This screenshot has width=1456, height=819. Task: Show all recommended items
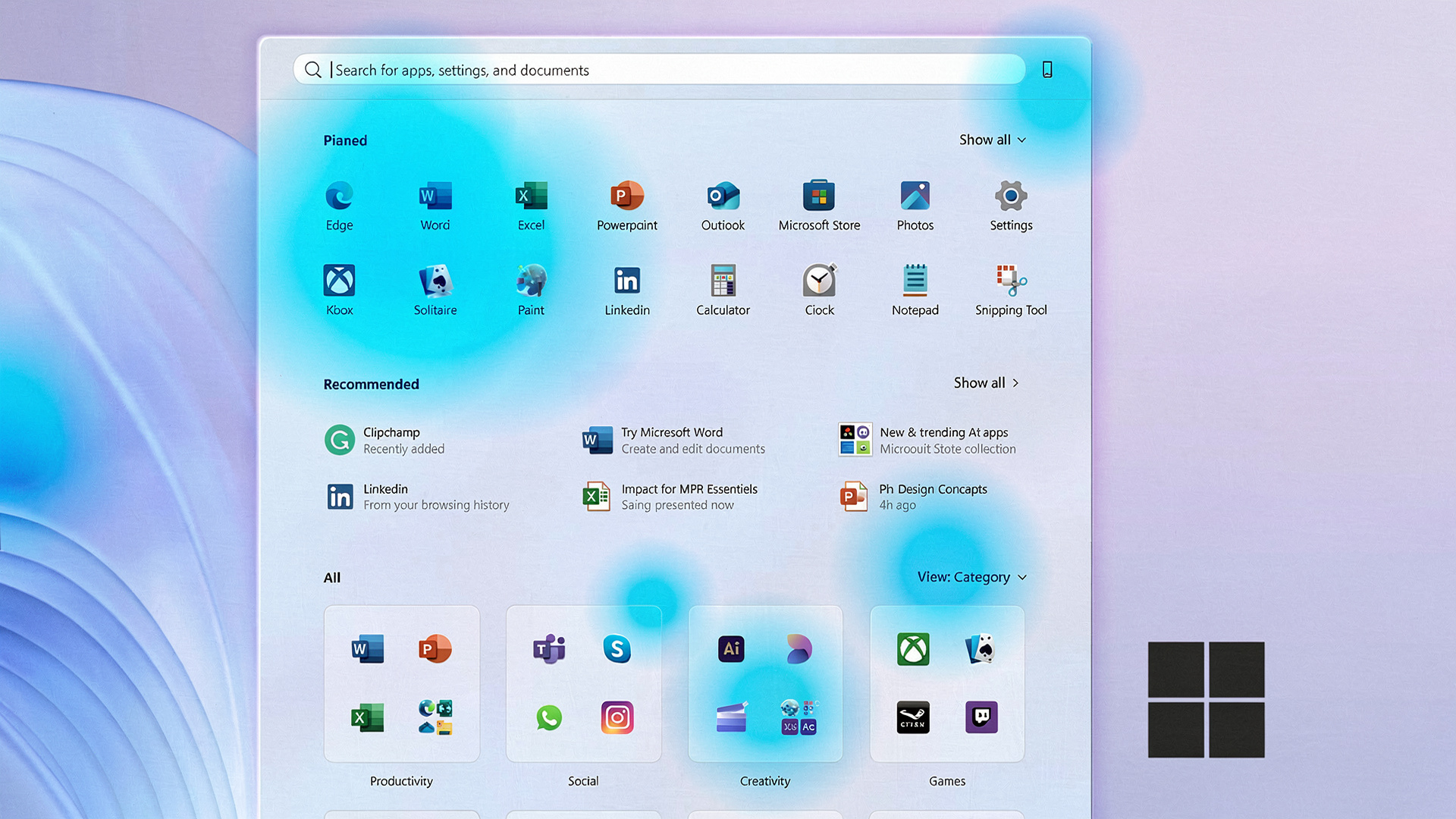pyautogui.click(x=986, y=383)
